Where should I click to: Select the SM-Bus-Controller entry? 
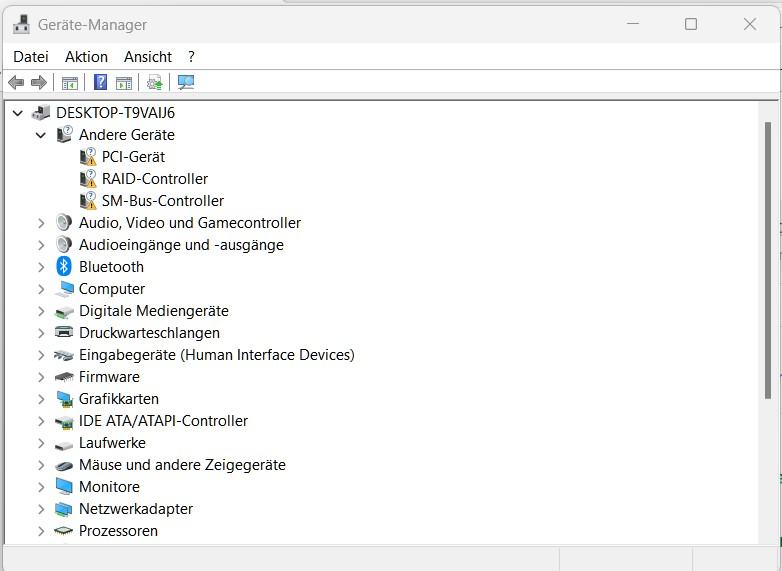pyautogui.click(x=163, y=200)
